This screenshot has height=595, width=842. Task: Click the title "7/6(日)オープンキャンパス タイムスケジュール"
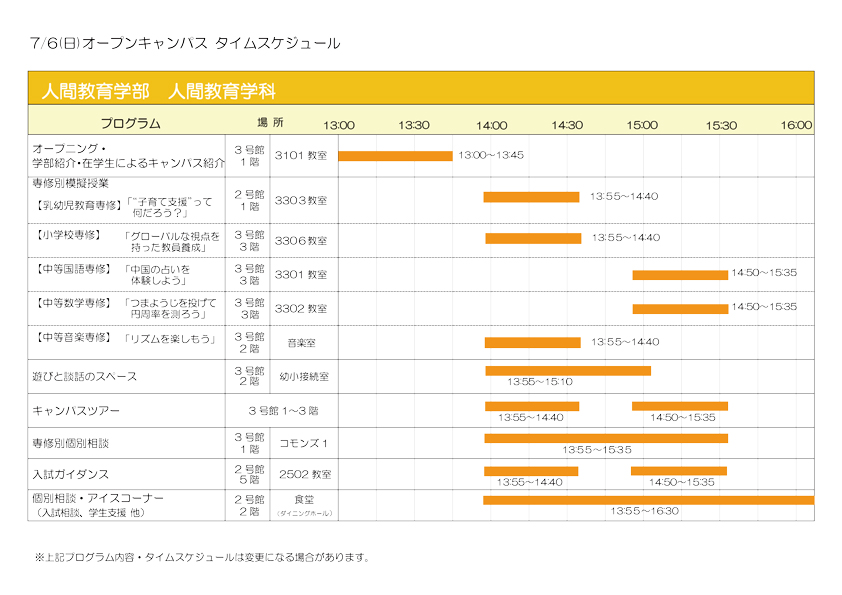click(x=185, y=43)
